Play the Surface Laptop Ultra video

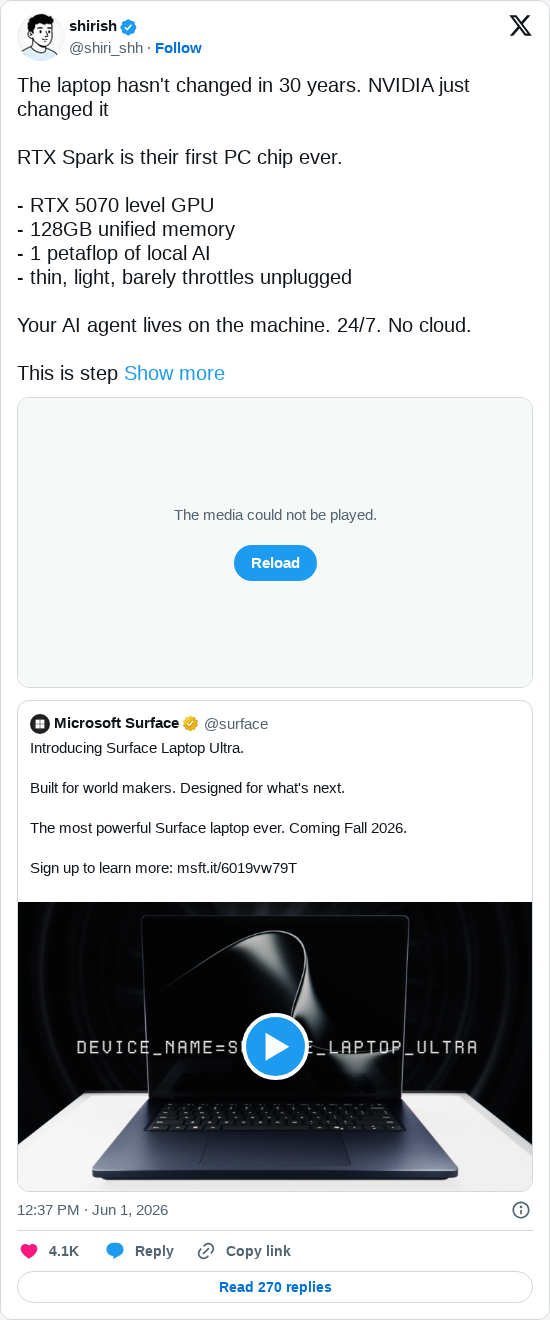tap(275, 1047)
